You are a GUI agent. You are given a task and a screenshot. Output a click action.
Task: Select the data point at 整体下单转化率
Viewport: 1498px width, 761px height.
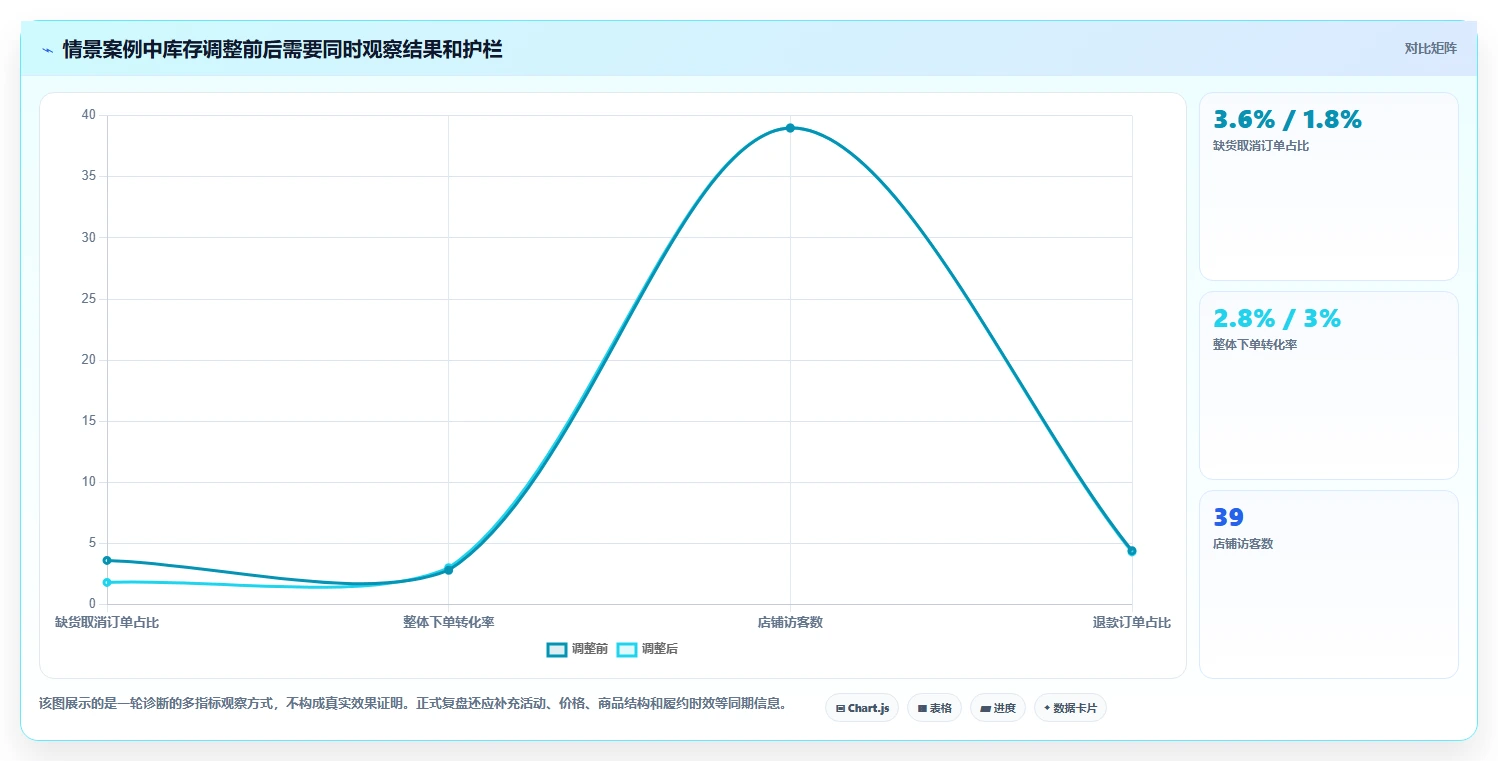coord(448,569)
